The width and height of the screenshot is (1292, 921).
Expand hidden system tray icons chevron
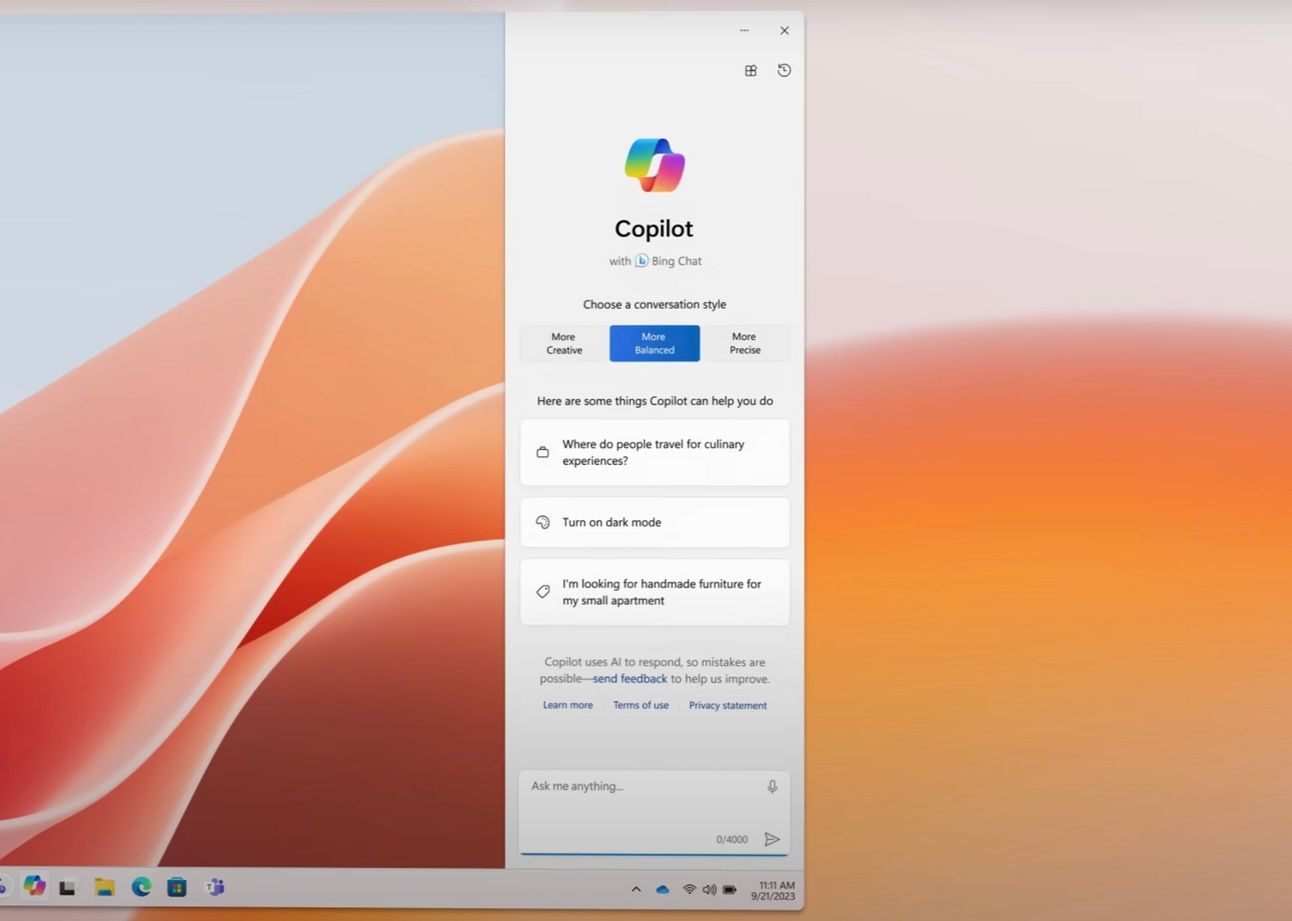636,889
